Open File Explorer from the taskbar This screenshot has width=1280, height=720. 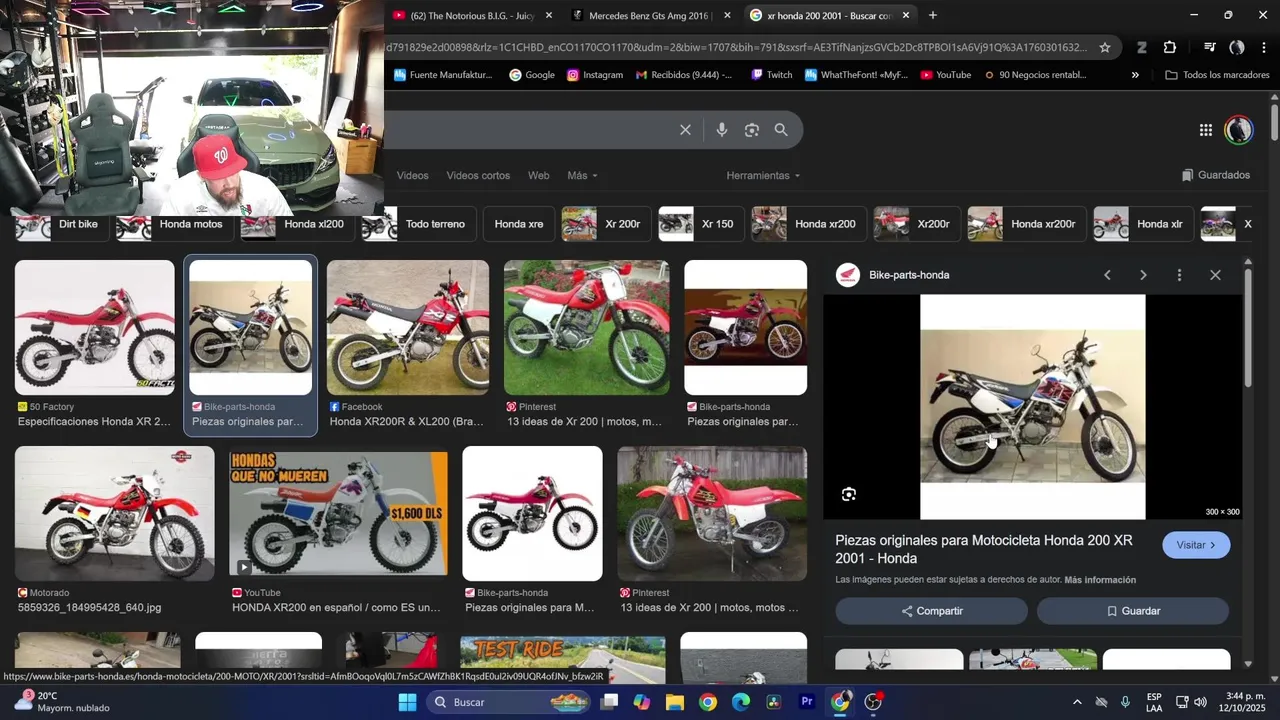[675, 702]
